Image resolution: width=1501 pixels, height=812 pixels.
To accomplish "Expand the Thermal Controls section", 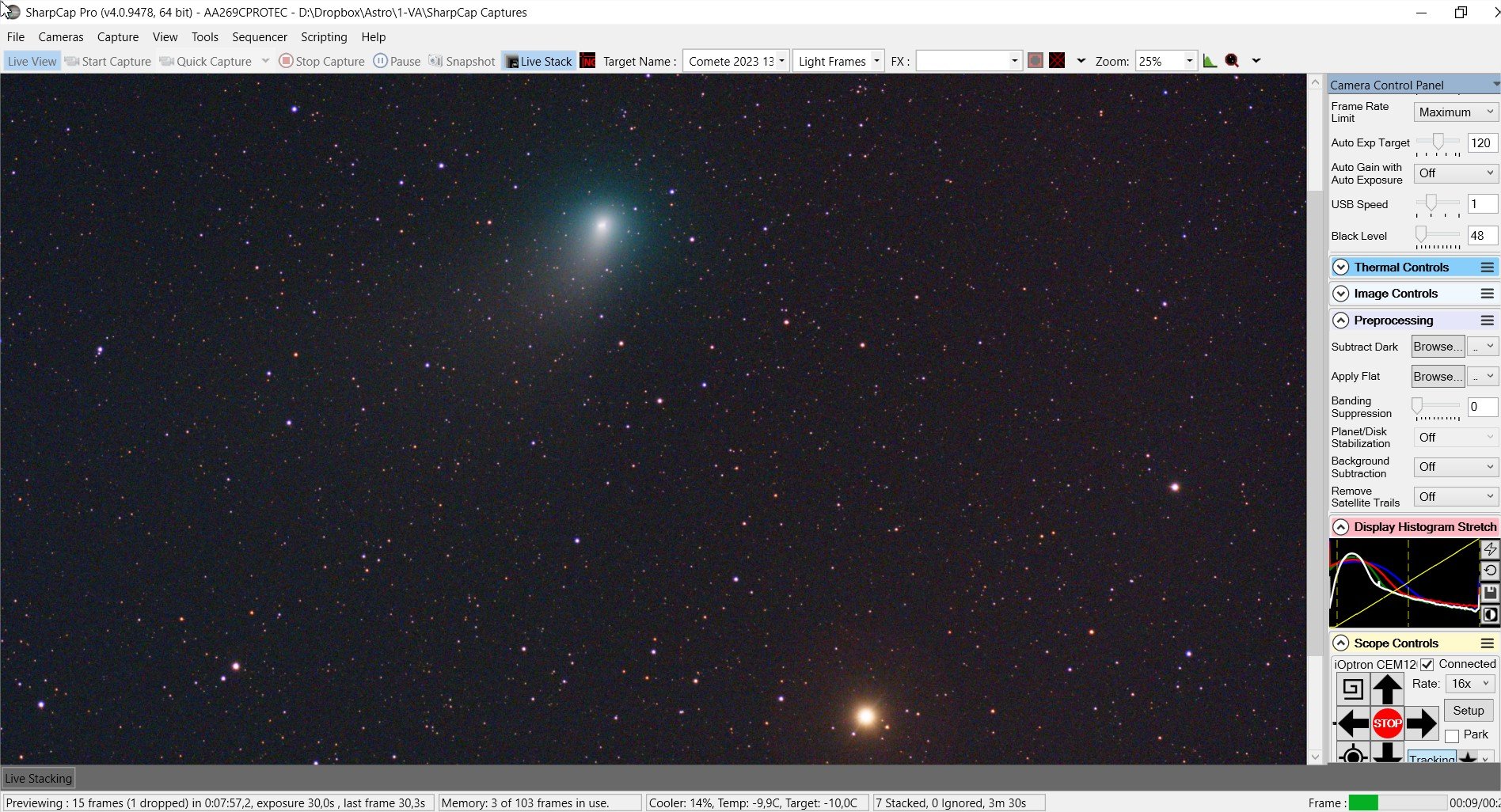I will pyautogui.click(x=1340, y=268).
